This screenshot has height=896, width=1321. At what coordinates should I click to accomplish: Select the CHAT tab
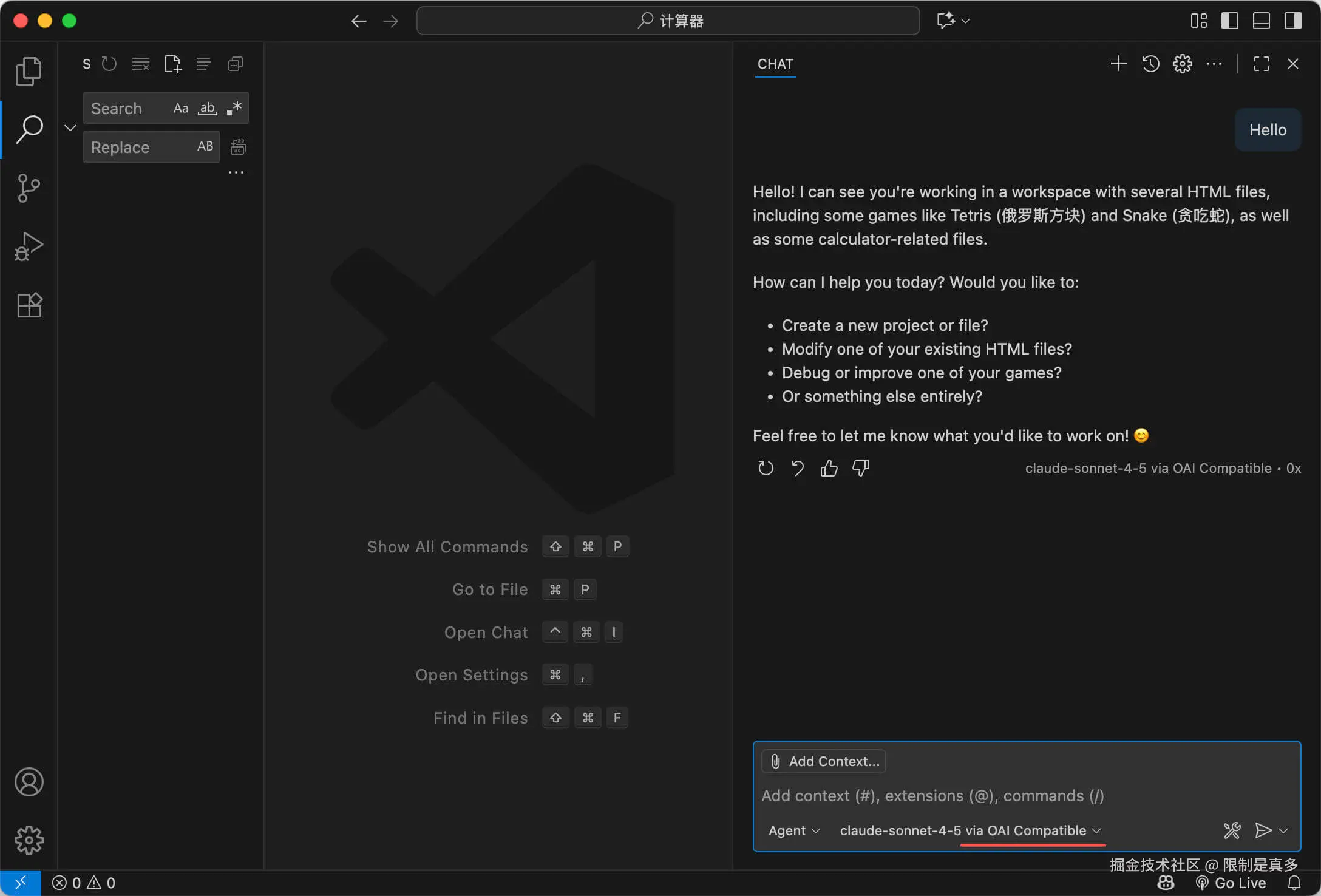click(x=775, y=64)
